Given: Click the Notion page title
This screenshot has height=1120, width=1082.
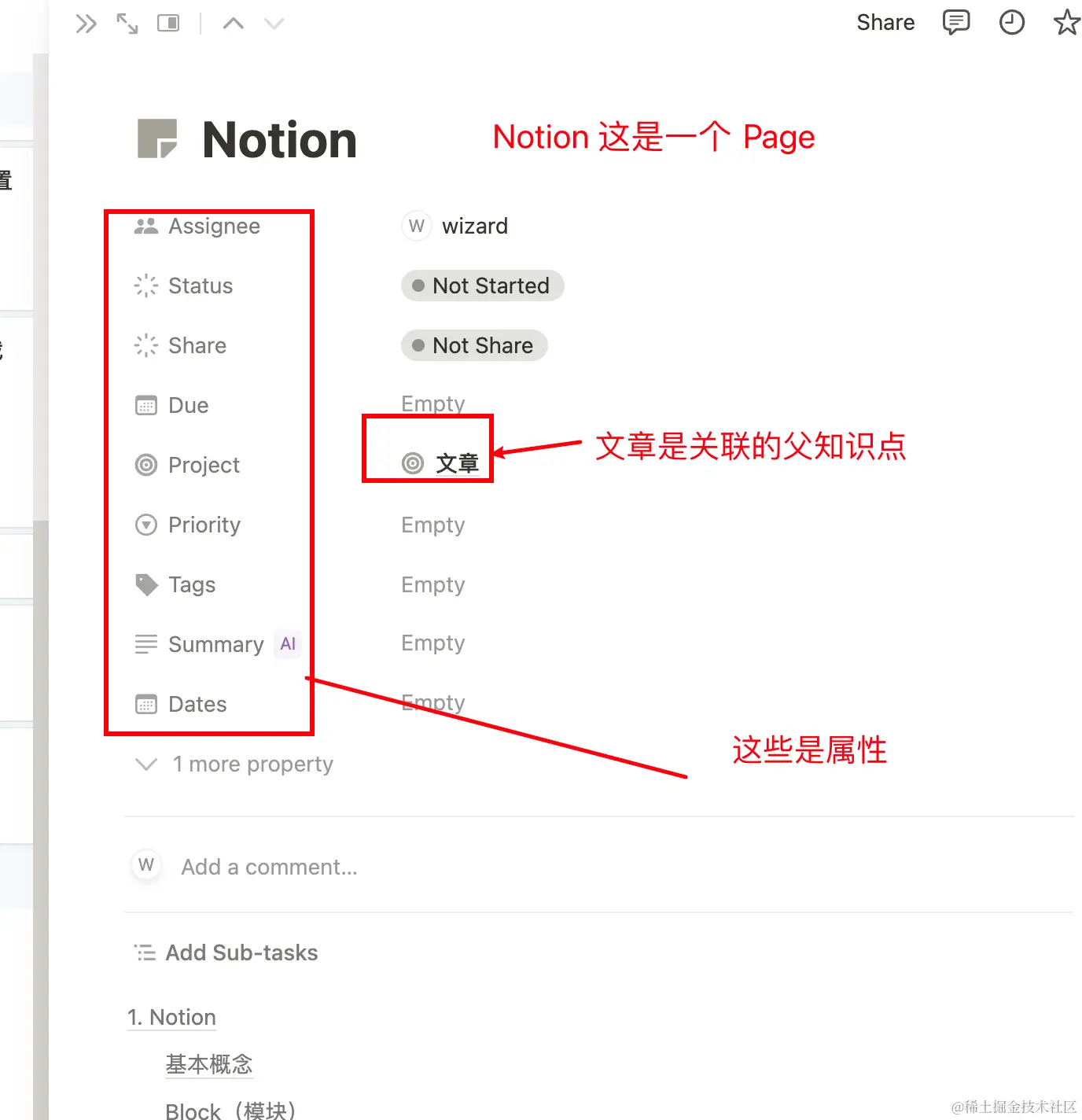Looking at the screenshot, I should point(279,139).
